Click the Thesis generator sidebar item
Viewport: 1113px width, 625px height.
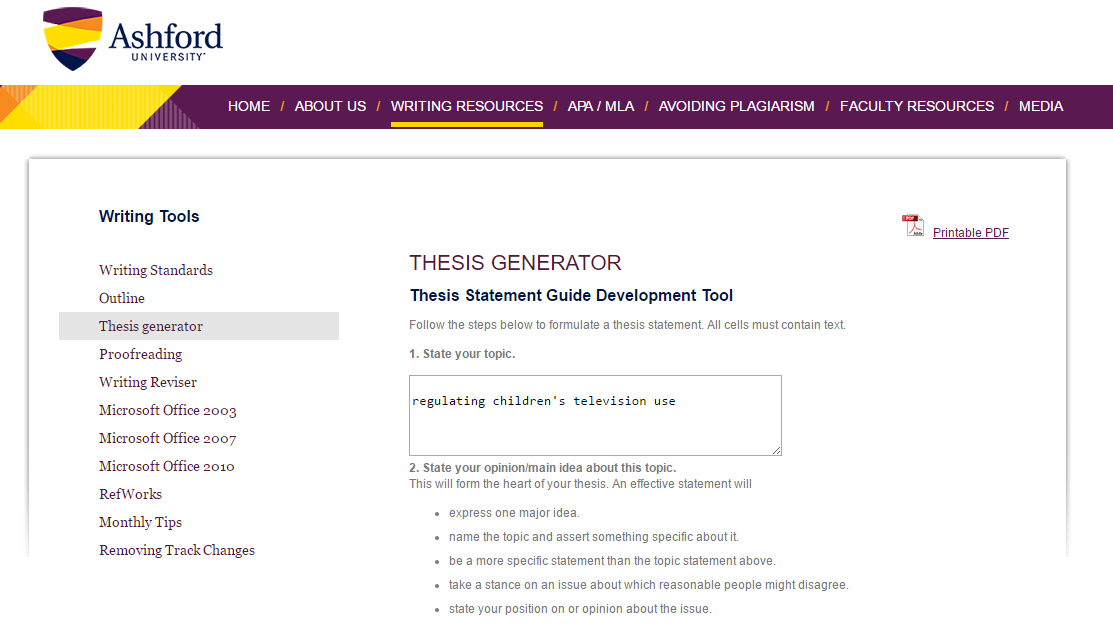tap(151, 326)
